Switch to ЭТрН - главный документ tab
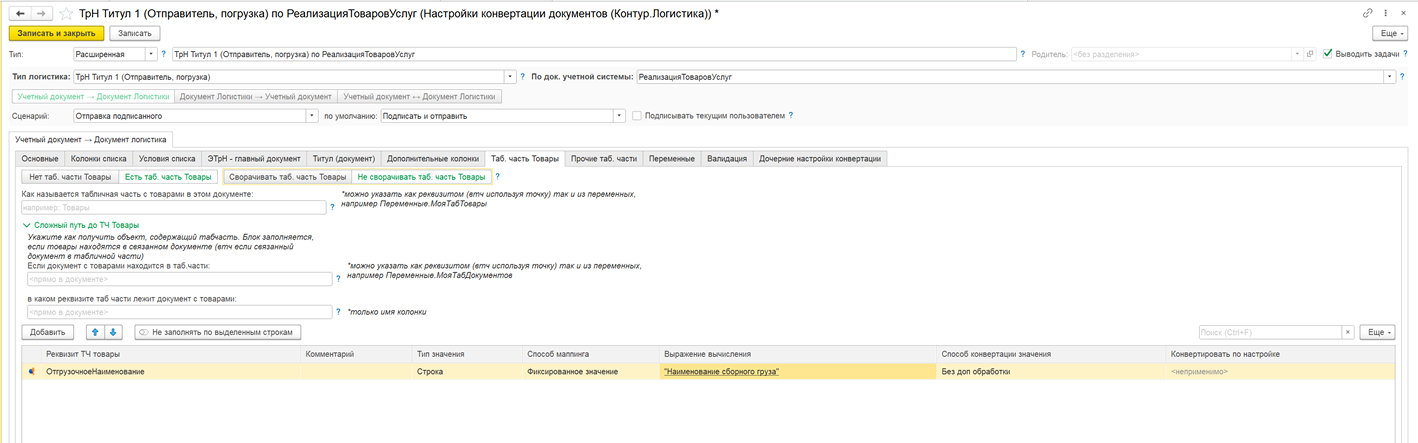1418x443 pixels. point(253,158)
